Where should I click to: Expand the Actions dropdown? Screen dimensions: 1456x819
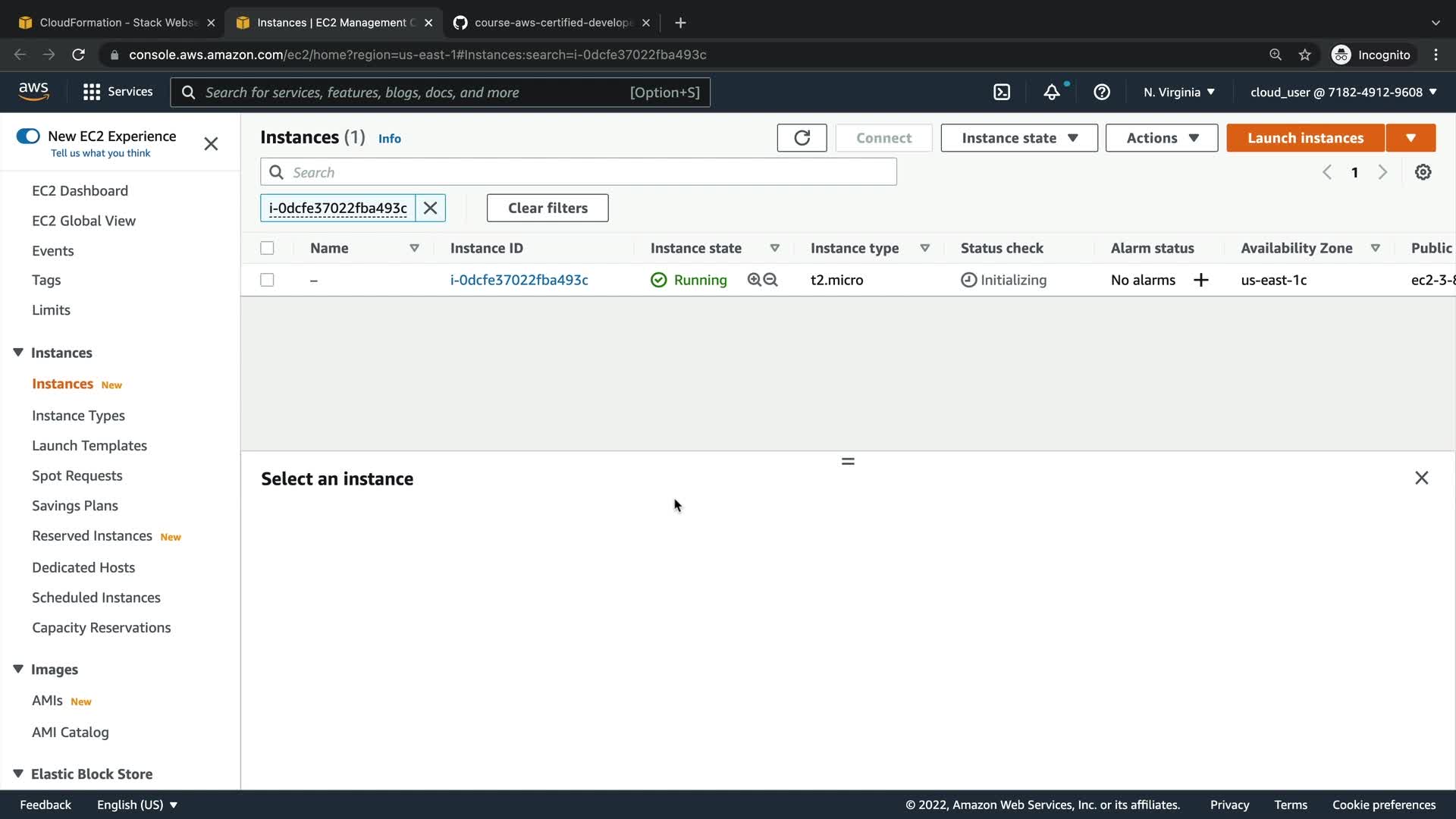pos(1161,138)
